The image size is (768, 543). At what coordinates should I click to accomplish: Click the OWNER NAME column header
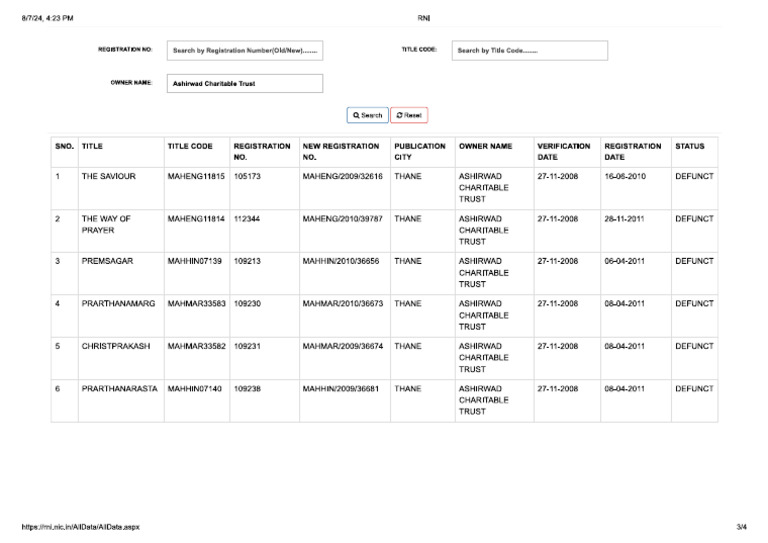coord(485,146)
